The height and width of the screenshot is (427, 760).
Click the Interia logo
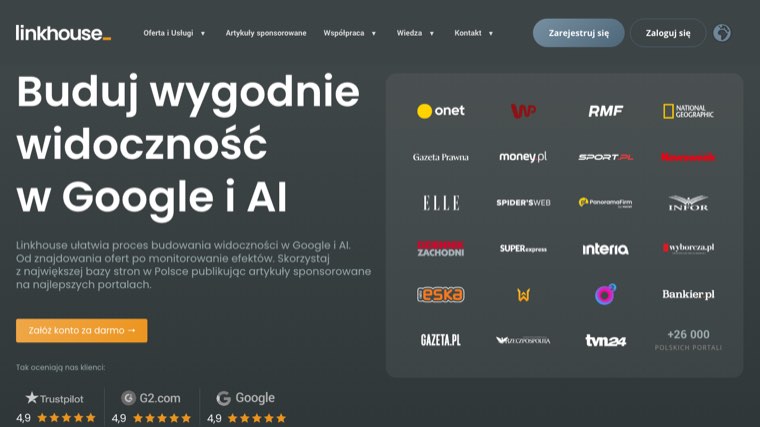(x=605, y=249)
